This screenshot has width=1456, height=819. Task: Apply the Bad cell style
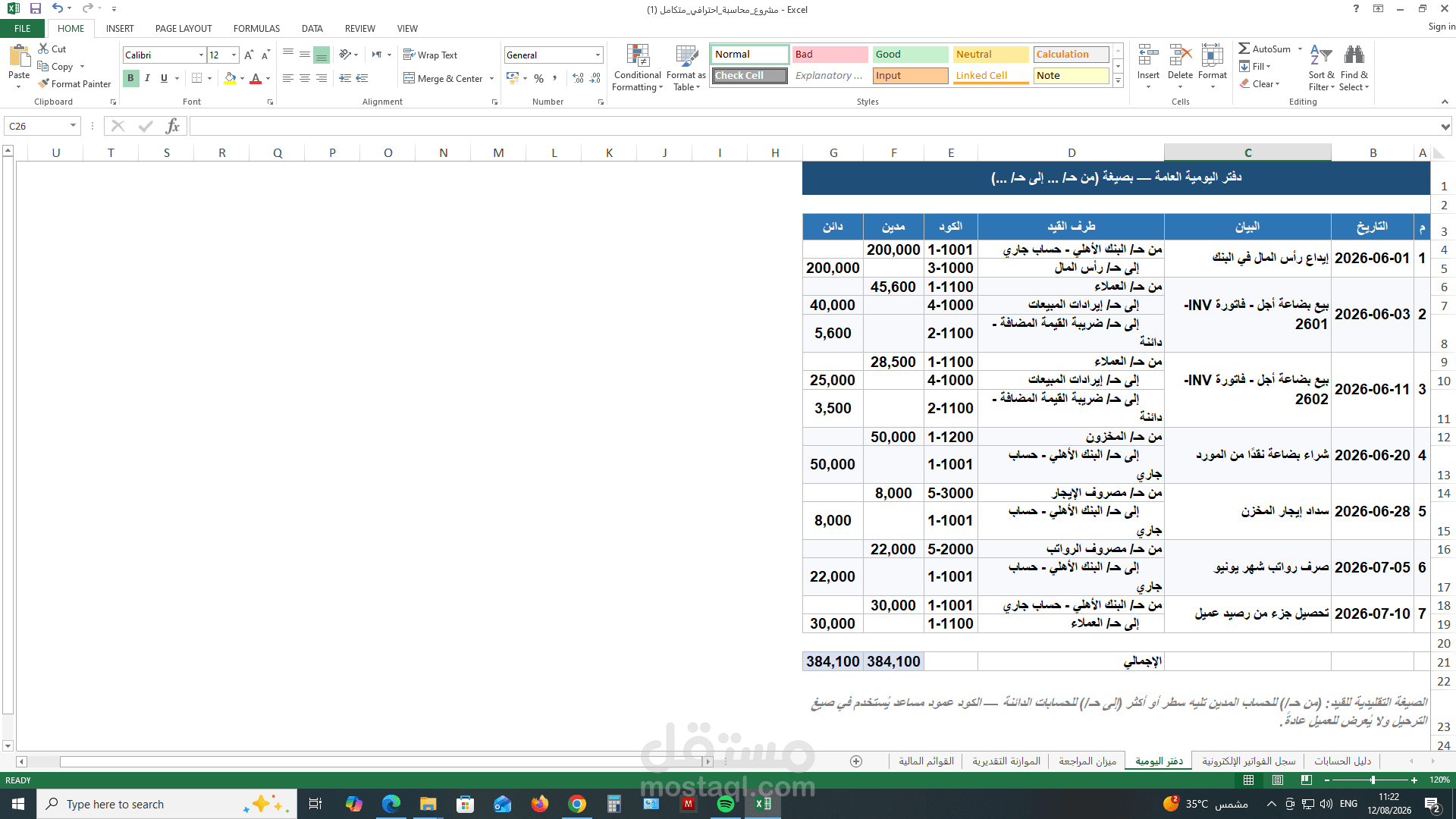click(830, 54)
